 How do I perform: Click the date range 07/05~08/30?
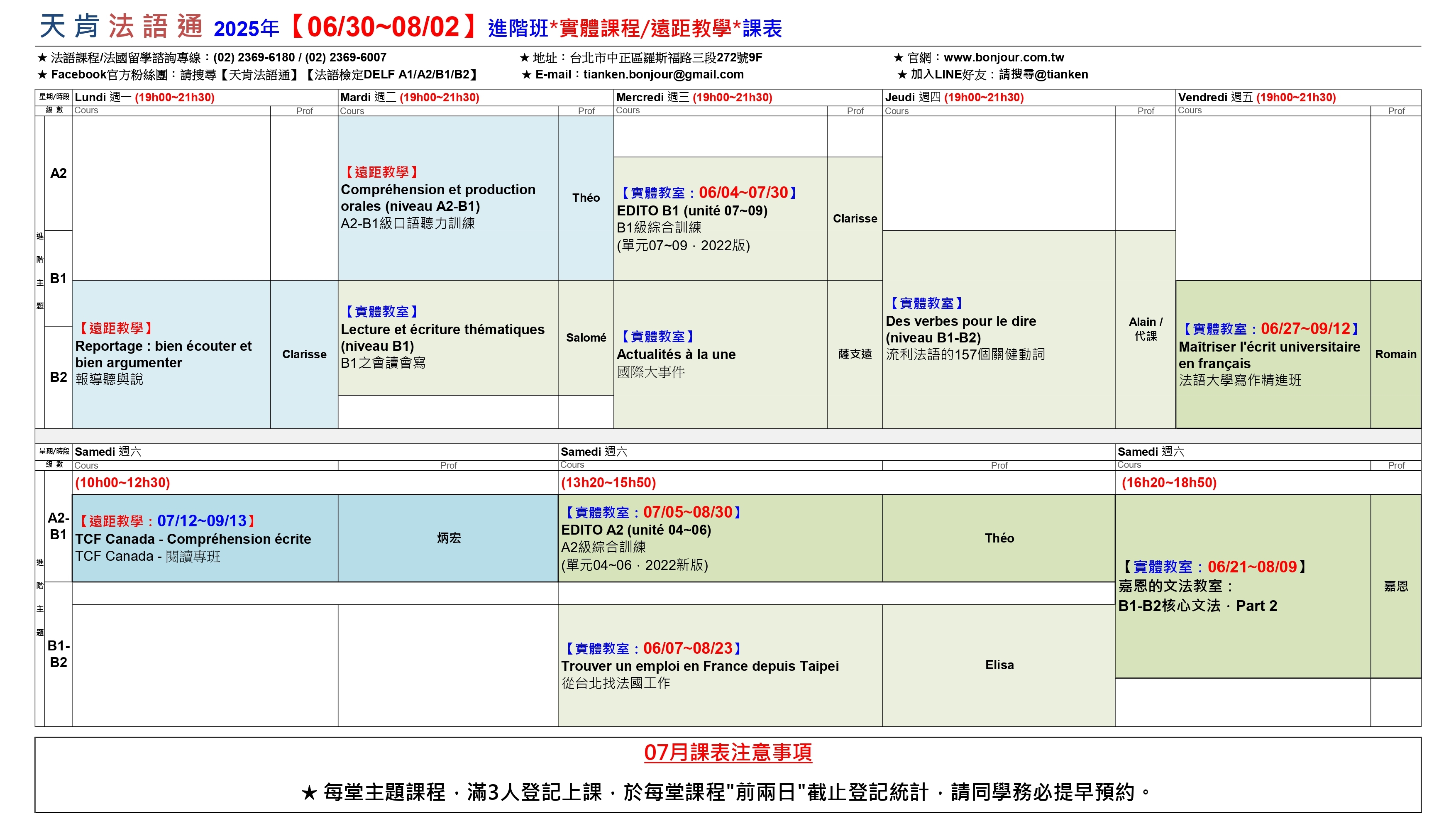[x=687, y=512]
